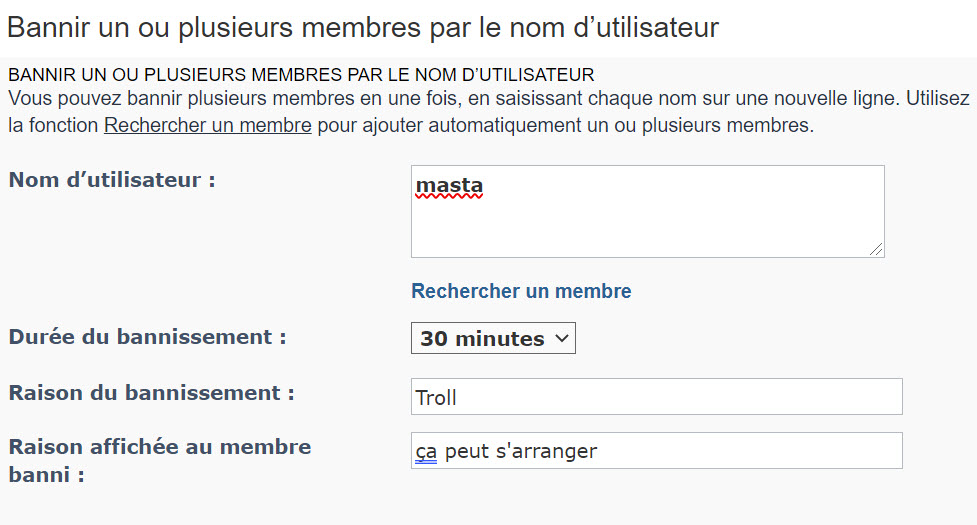The width and height of the screenshot is (977, 525).
Task: Open underlined Rechercher un membre link in description
Action: coord(207,125)
